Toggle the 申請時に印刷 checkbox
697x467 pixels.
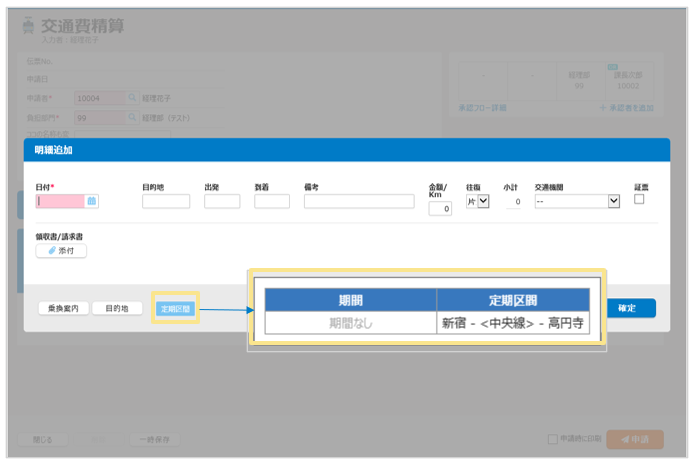pyautogui.click(x=552, y=439)
